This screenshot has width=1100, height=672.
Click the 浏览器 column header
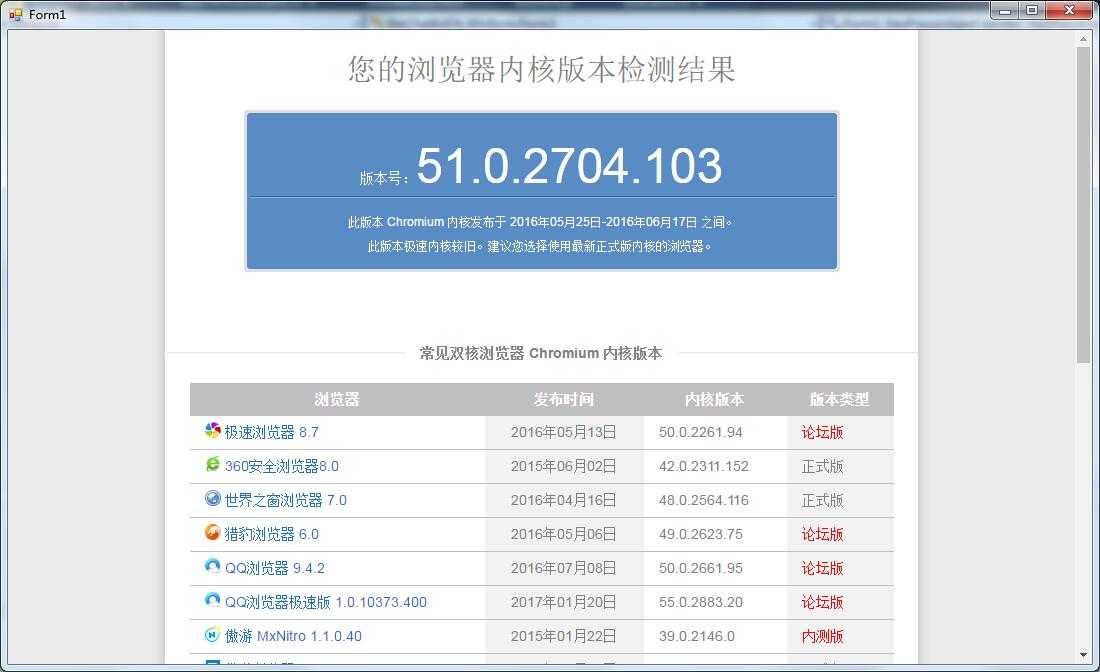(x=337, y=399)
